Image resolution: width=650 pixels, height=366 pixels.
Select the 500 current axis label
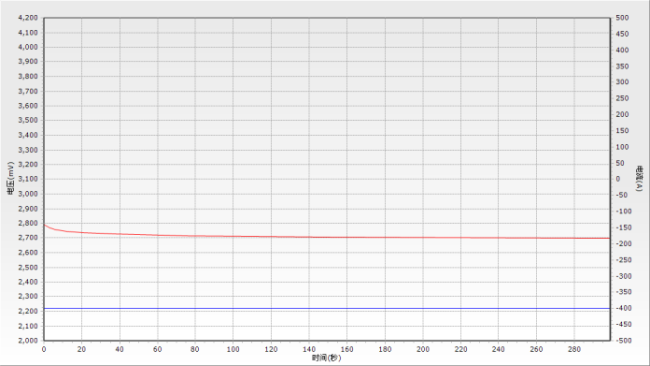[x=622, y=18]
